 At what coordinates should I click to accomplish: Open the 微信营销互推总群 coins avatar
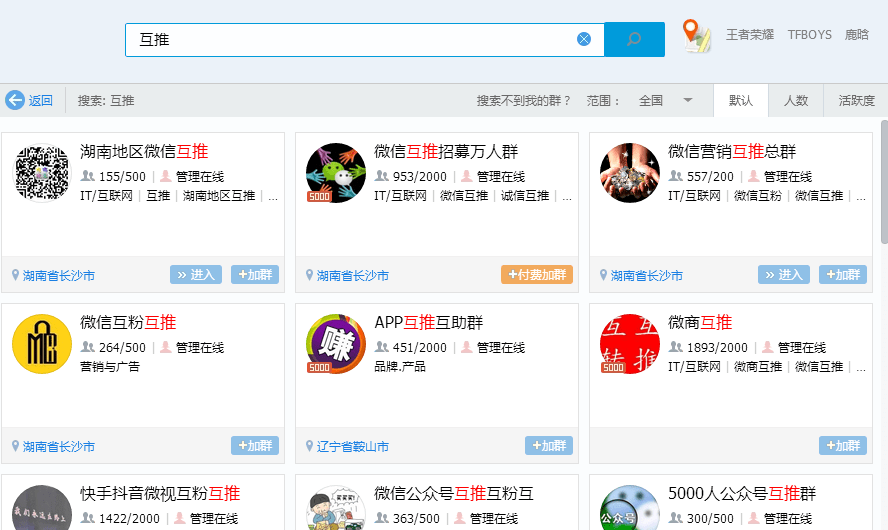point(630,173)
